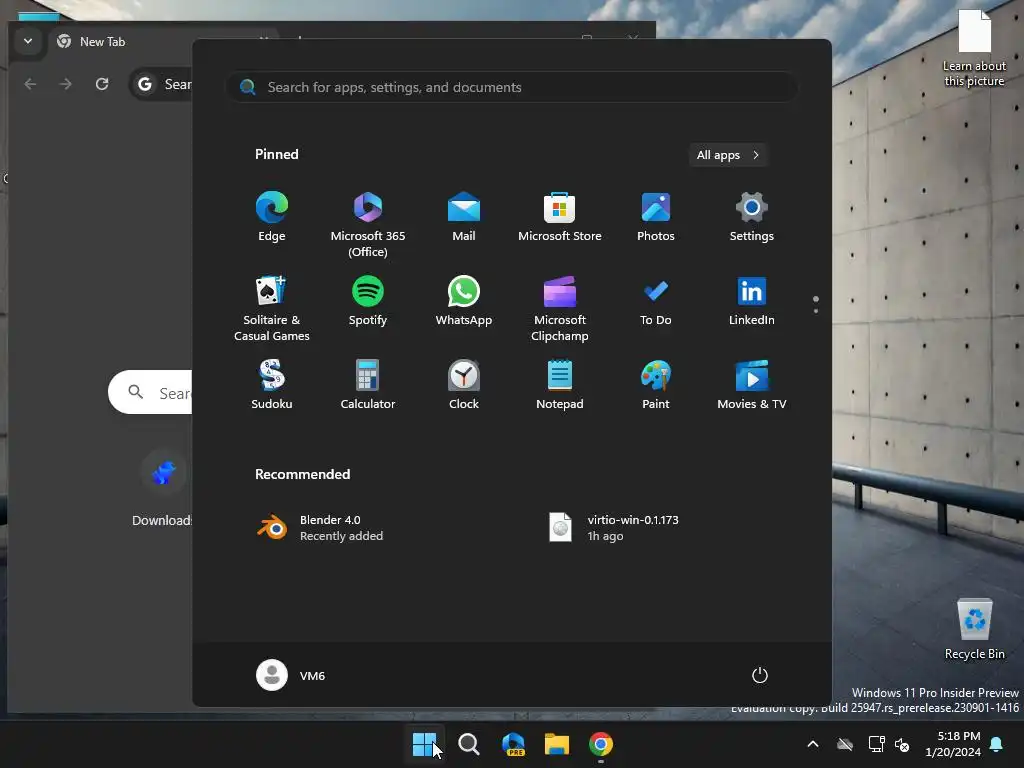Open the Mail app
1024x768 pixels.
[x=464, y=217]
